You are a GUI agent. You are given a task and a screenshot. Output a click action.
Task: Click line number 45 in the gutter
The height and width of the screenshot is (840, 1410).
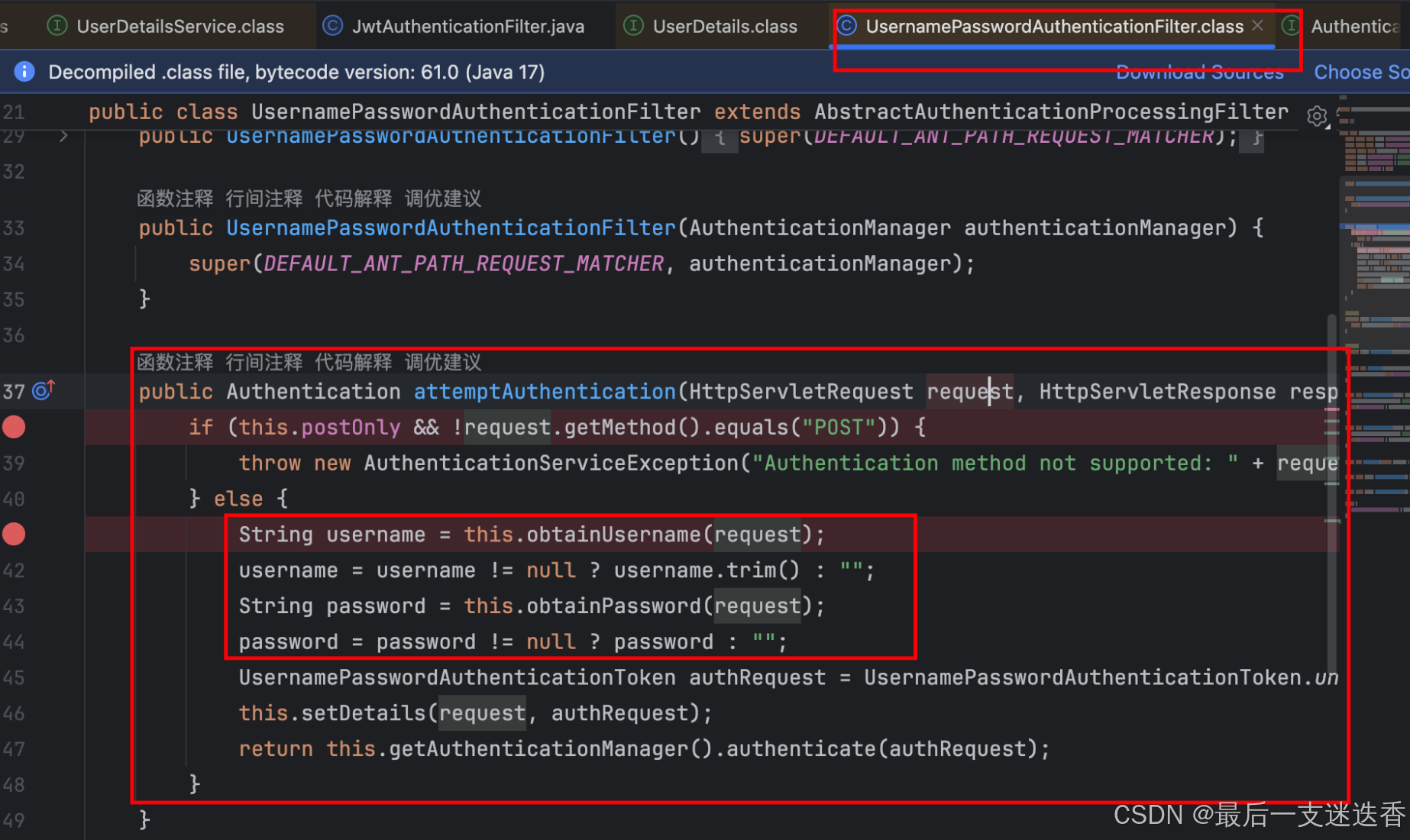click(x=14, y=678)
